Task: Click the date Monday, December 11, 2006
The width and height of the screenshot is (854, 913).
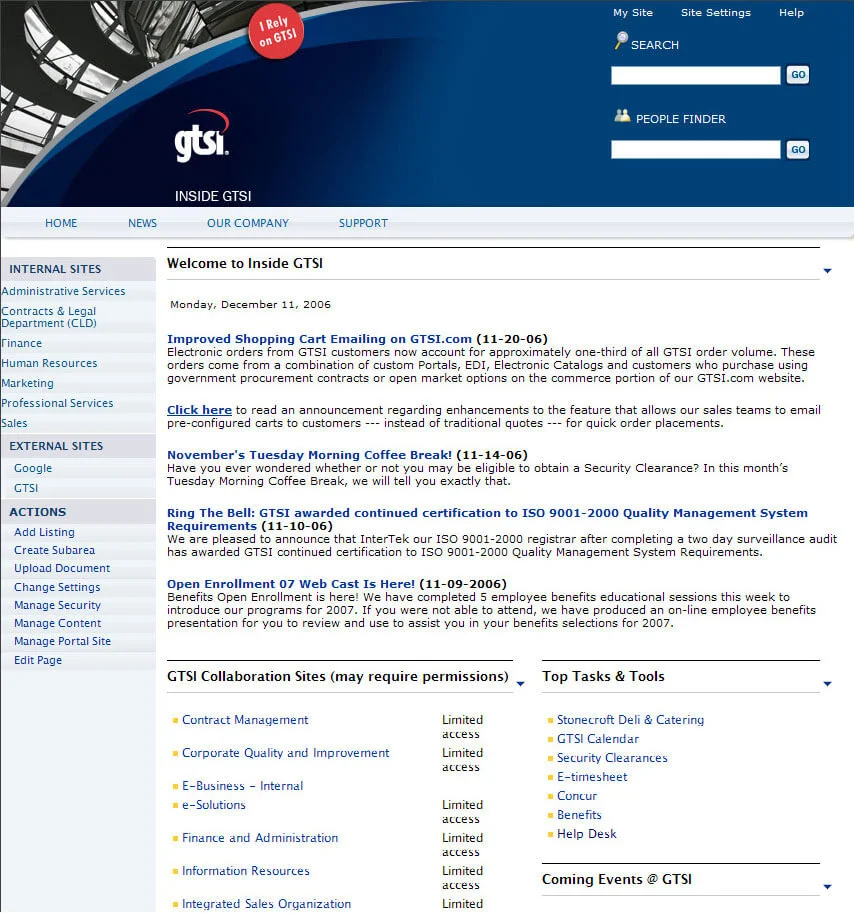Action: pyautogui.click(x=250, y=305)
